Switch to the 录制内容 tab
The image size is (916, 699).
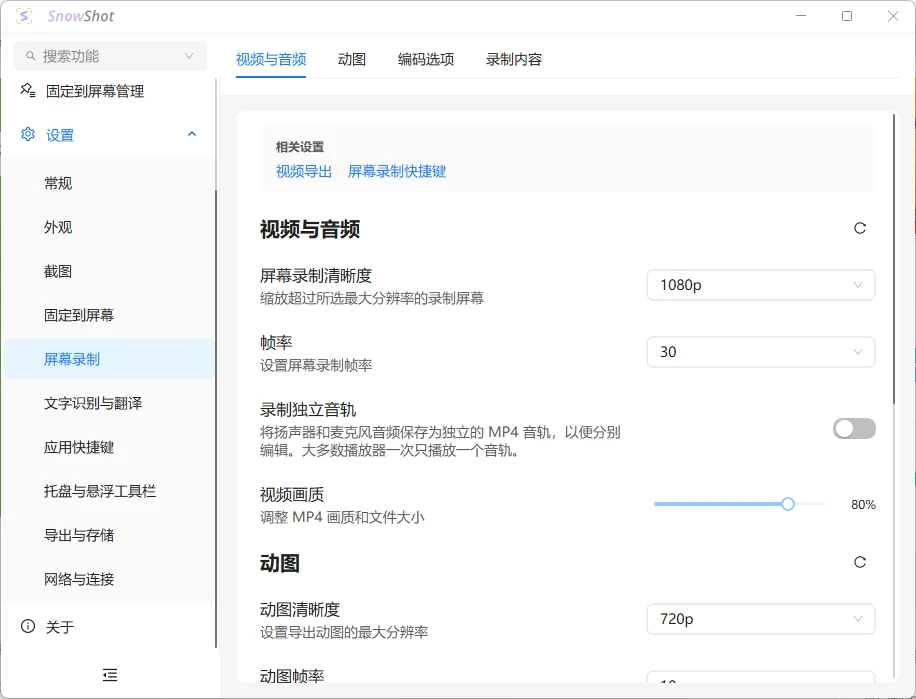[x=513, y=60]
